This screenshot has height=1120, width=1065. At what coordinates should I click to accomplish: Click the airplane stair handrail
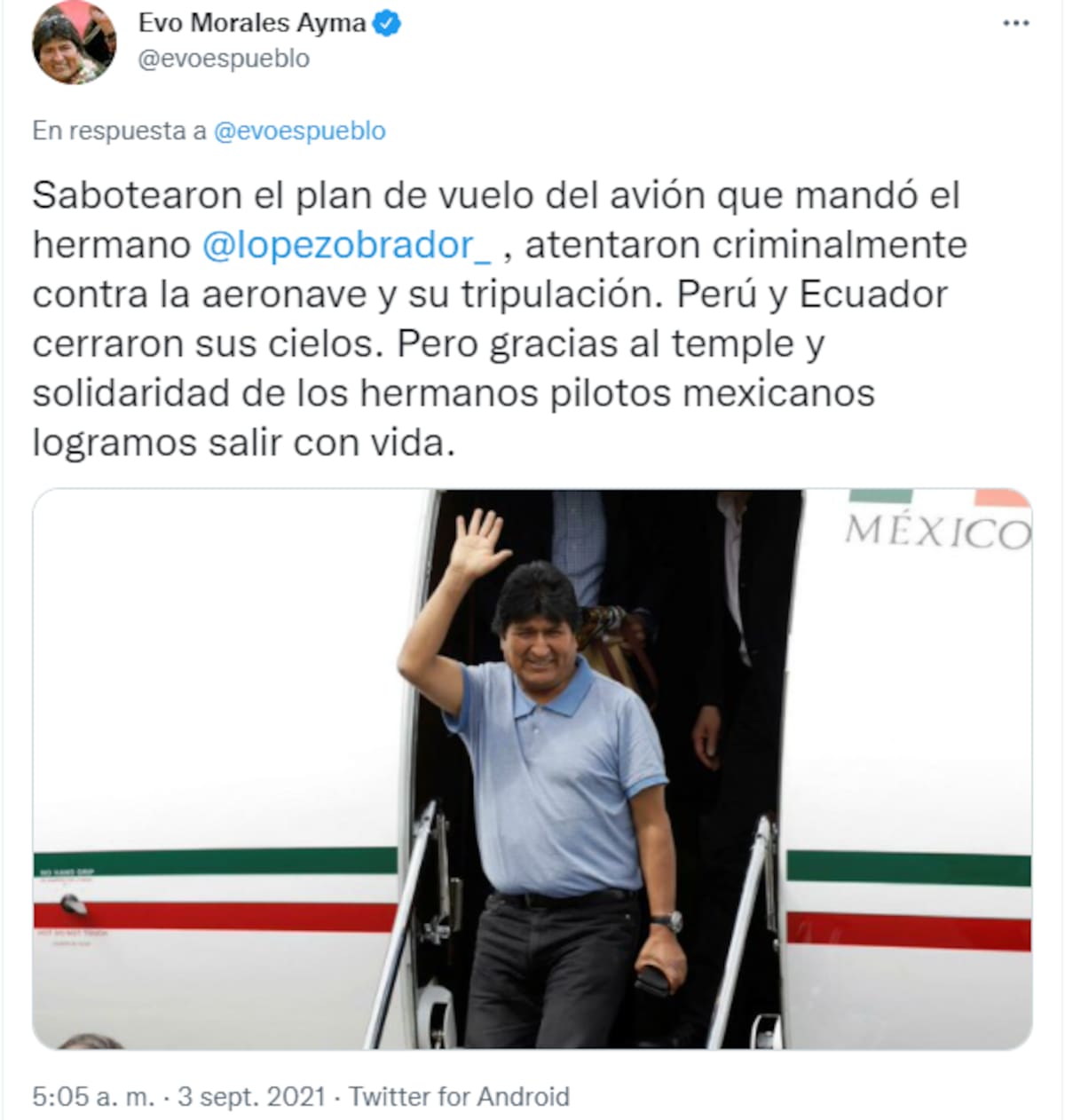point(405,923)
